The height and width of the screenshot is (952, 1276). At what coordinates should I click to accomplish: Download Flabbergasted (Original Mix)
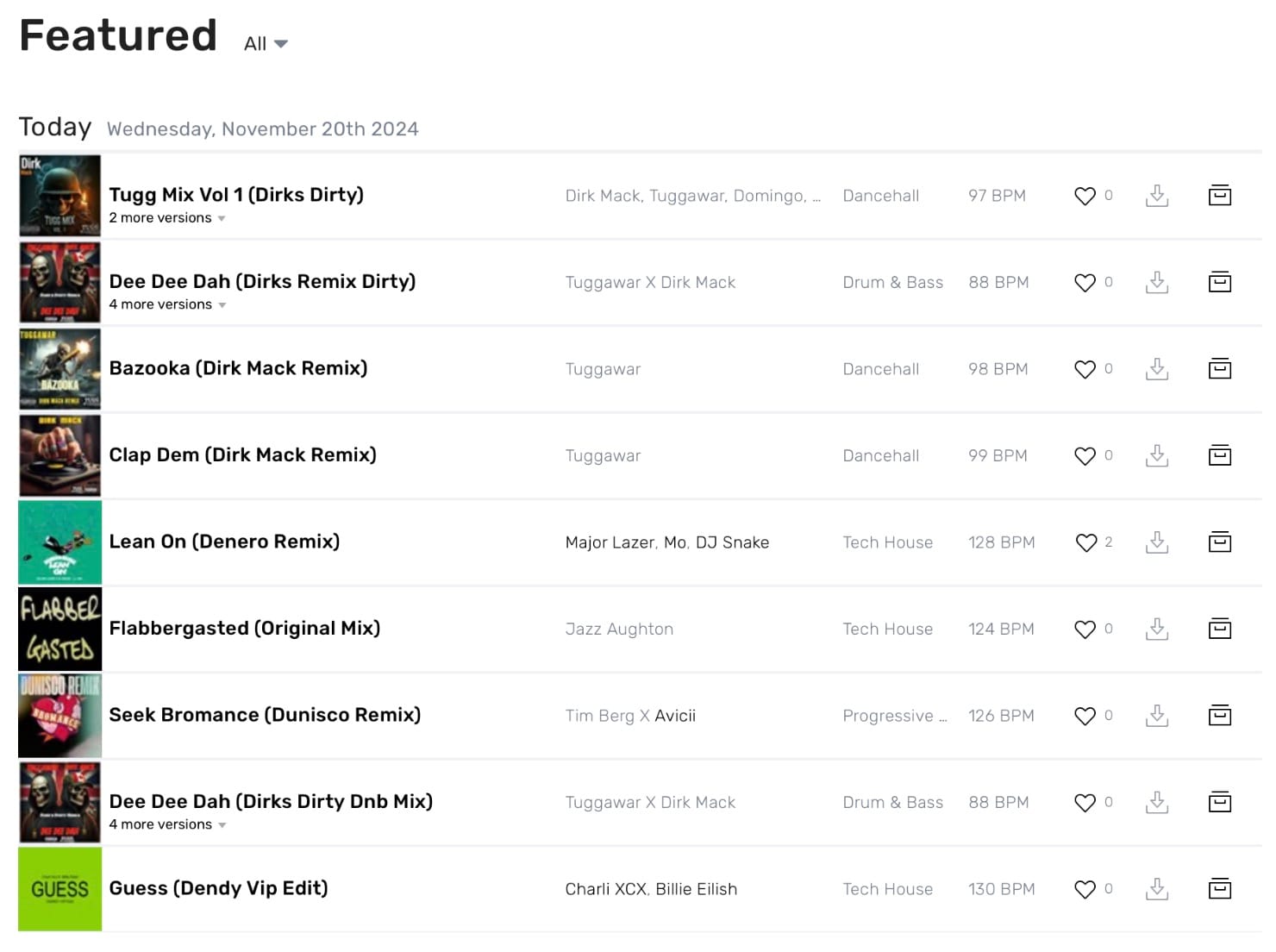point(1156,629)
